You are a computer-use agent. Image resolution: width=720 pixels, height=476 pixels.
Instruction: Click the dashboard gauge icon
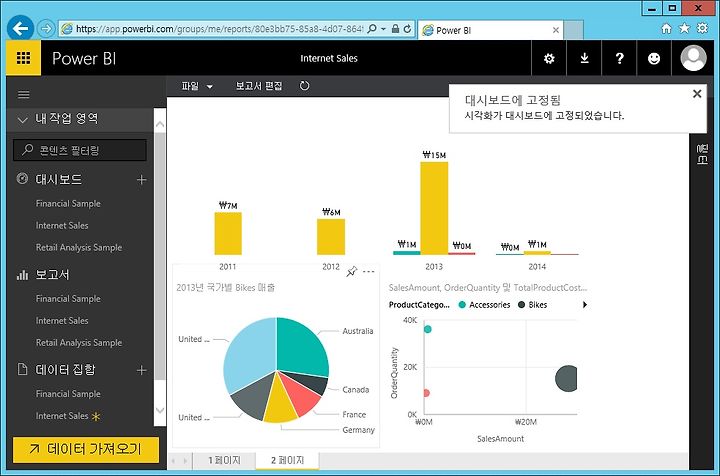[22, 179]
